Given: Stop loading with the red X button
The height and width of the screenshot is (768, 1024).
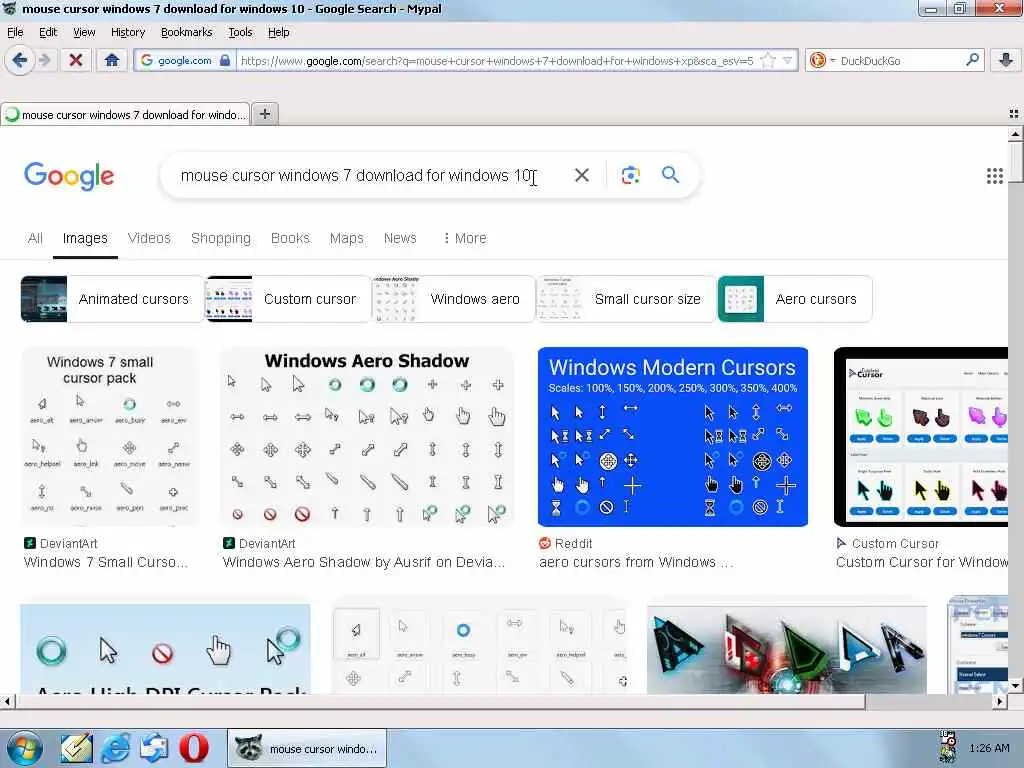Looking at the screenshot, I should tap(76, 61).
